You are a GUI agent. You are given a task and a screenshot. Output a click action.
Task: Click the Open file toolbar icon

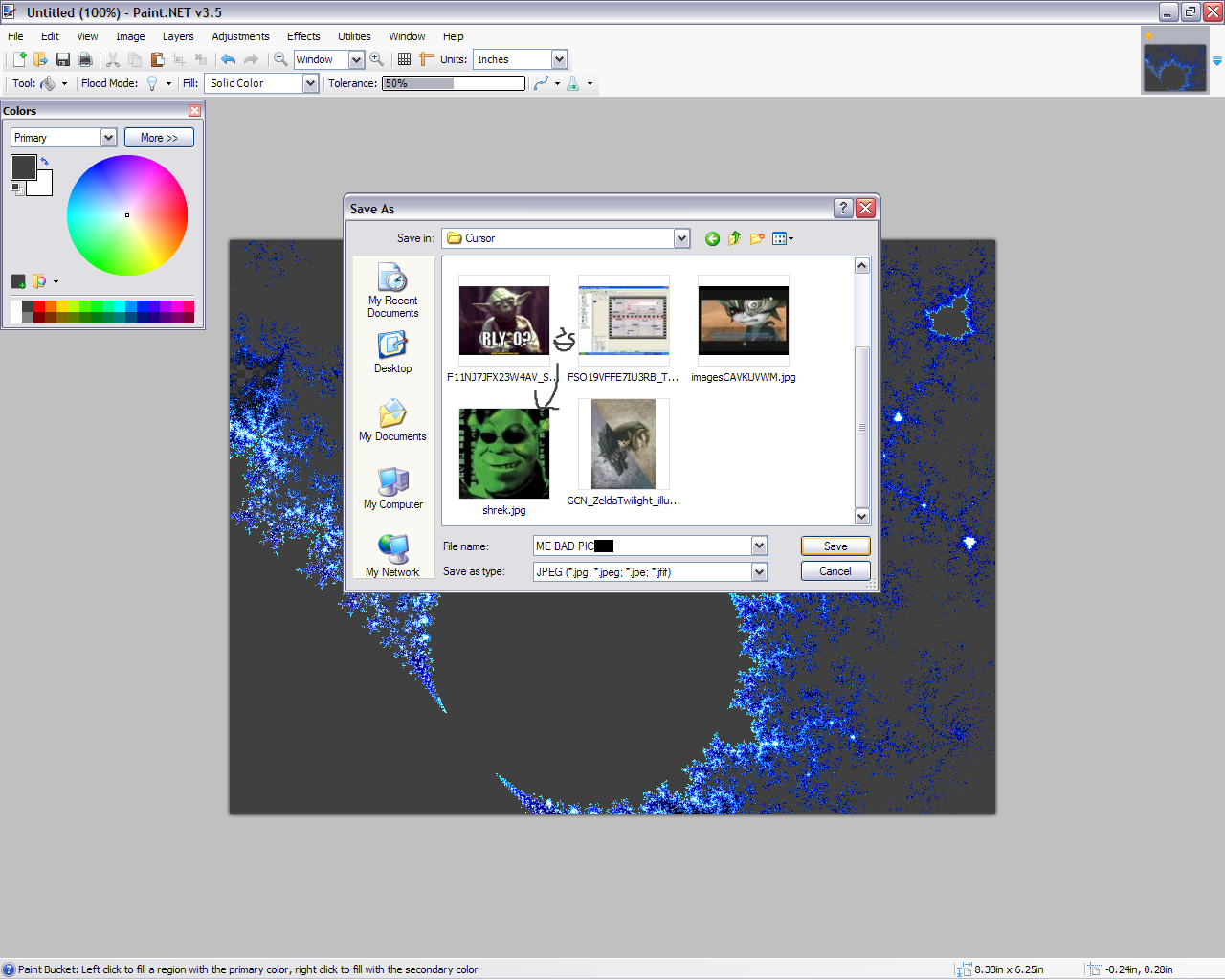[x=40, y=59]
